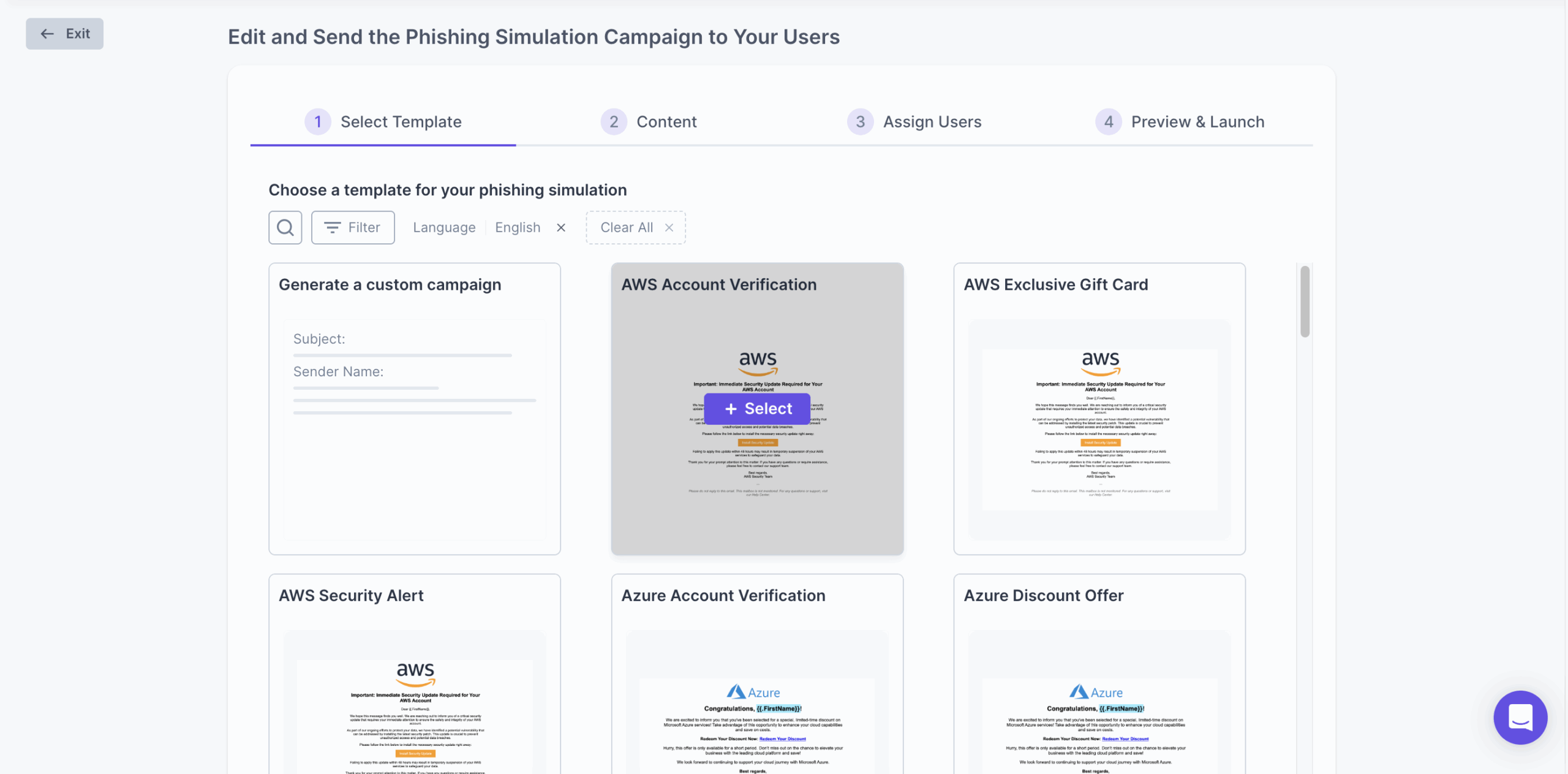This screenshot has height=774, width=1568.
Task: Click step 1 number circle
Action: 317,122
